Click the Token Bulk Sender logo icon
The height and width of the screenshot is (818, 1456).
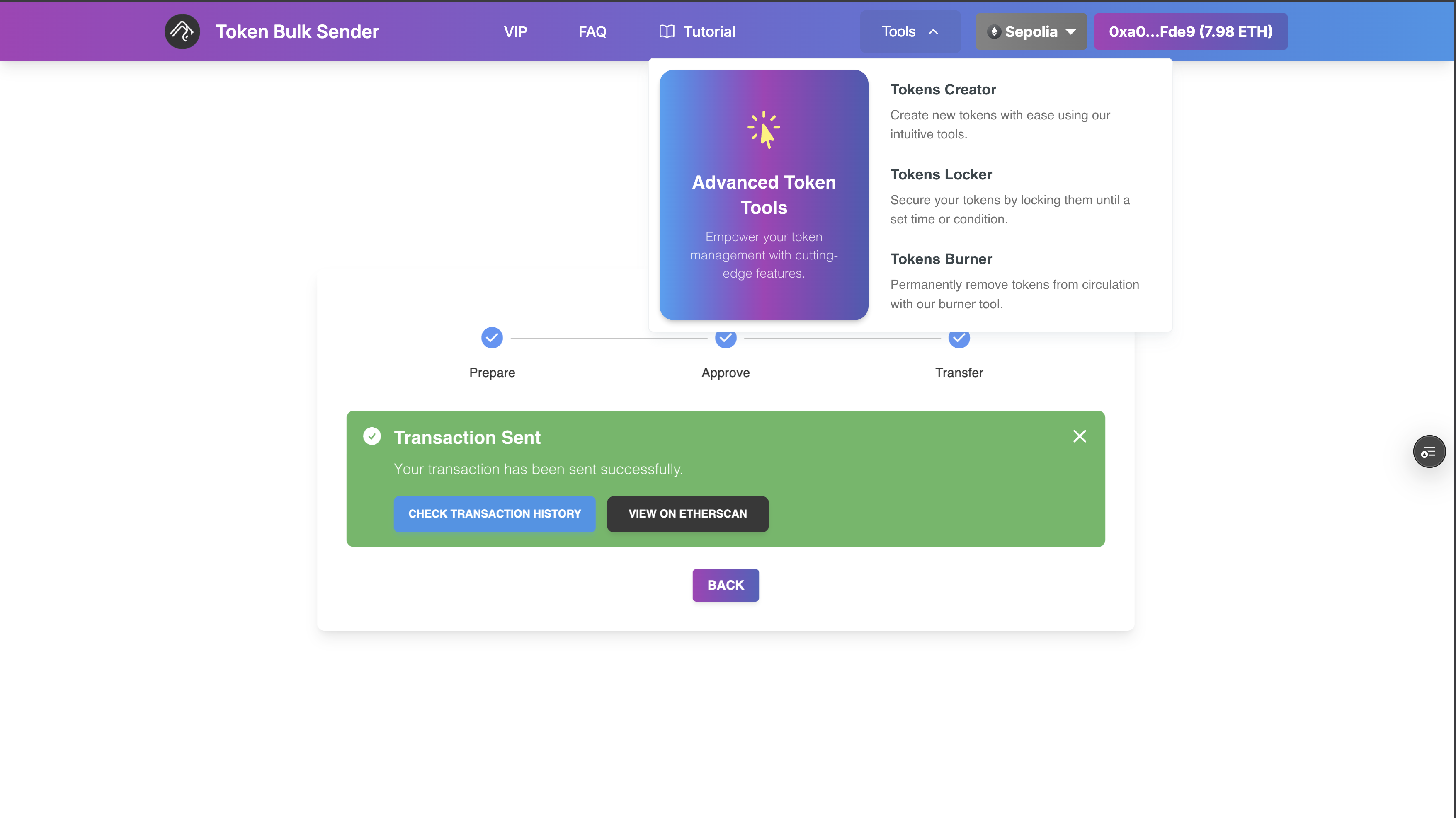click(182, 31)
